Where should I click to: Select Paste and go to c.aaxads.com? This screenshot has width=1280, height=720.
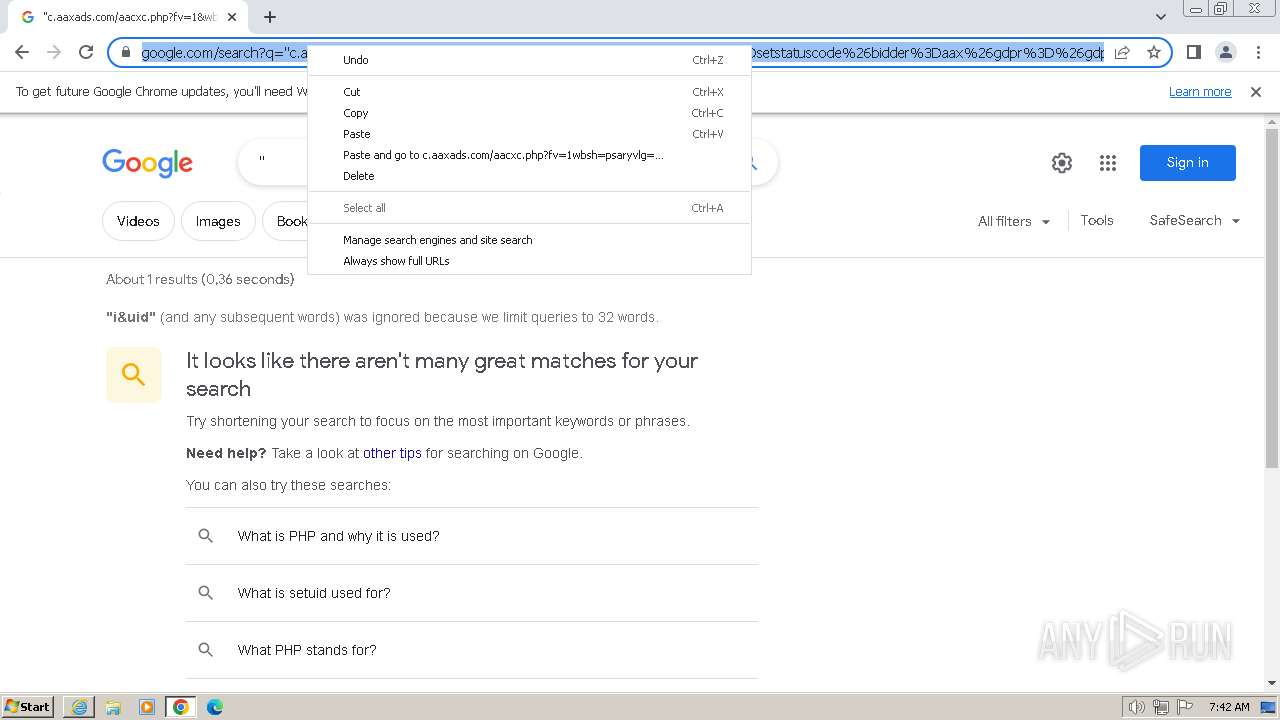[x=529, y=155]
